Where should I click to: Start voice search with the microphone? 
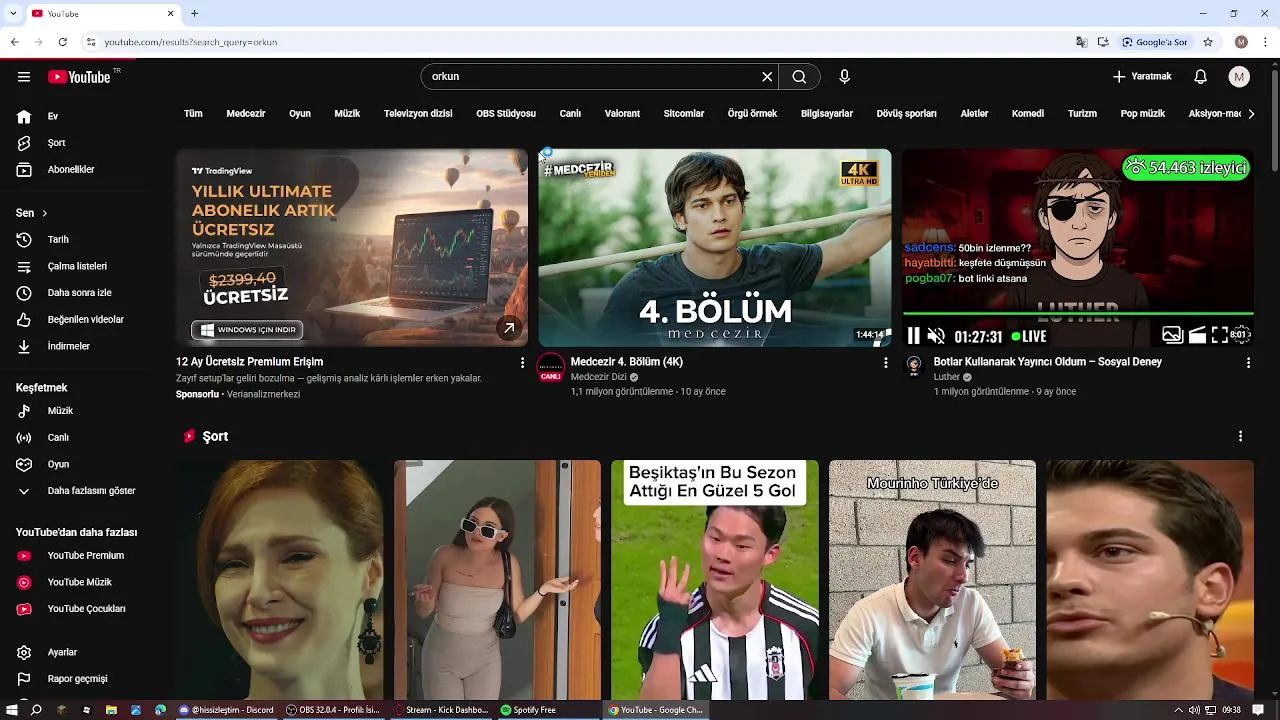[x=844, y=77]
